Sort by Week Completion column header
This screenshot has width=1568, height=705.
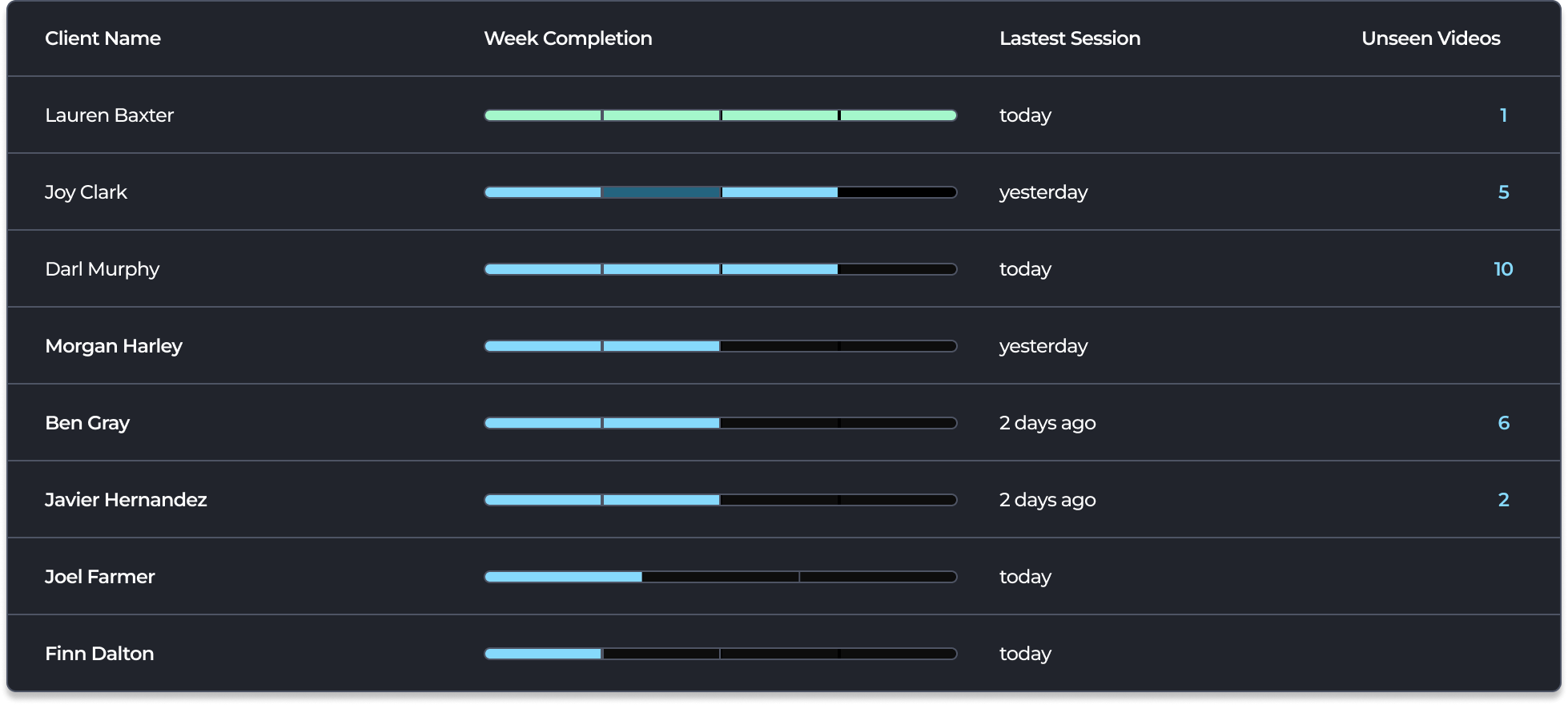pyautogui.click(x=568, y=38)
